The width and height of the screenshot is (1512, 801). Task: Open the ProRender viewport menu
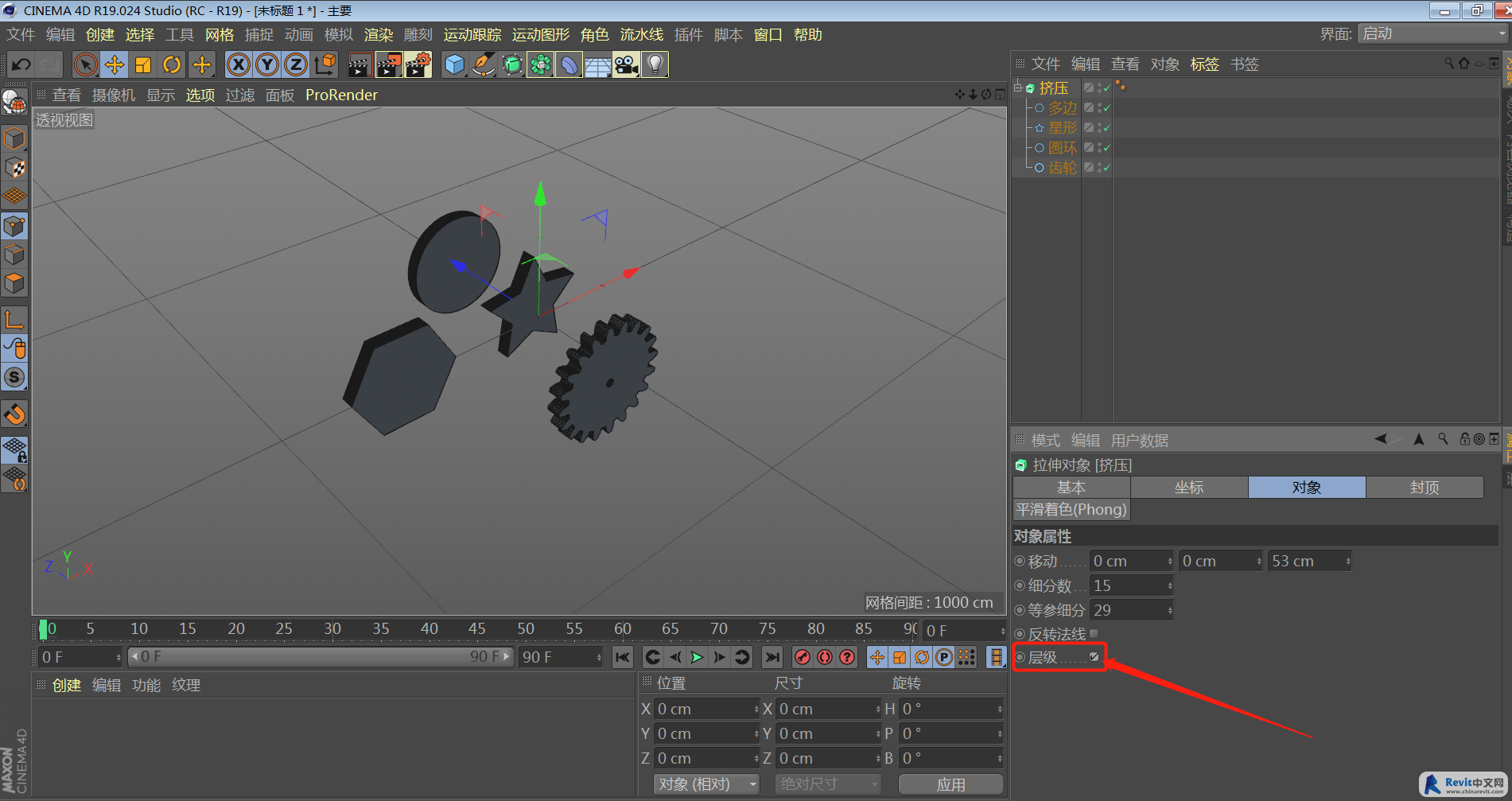pyautogui.click(x=341, y=95)
